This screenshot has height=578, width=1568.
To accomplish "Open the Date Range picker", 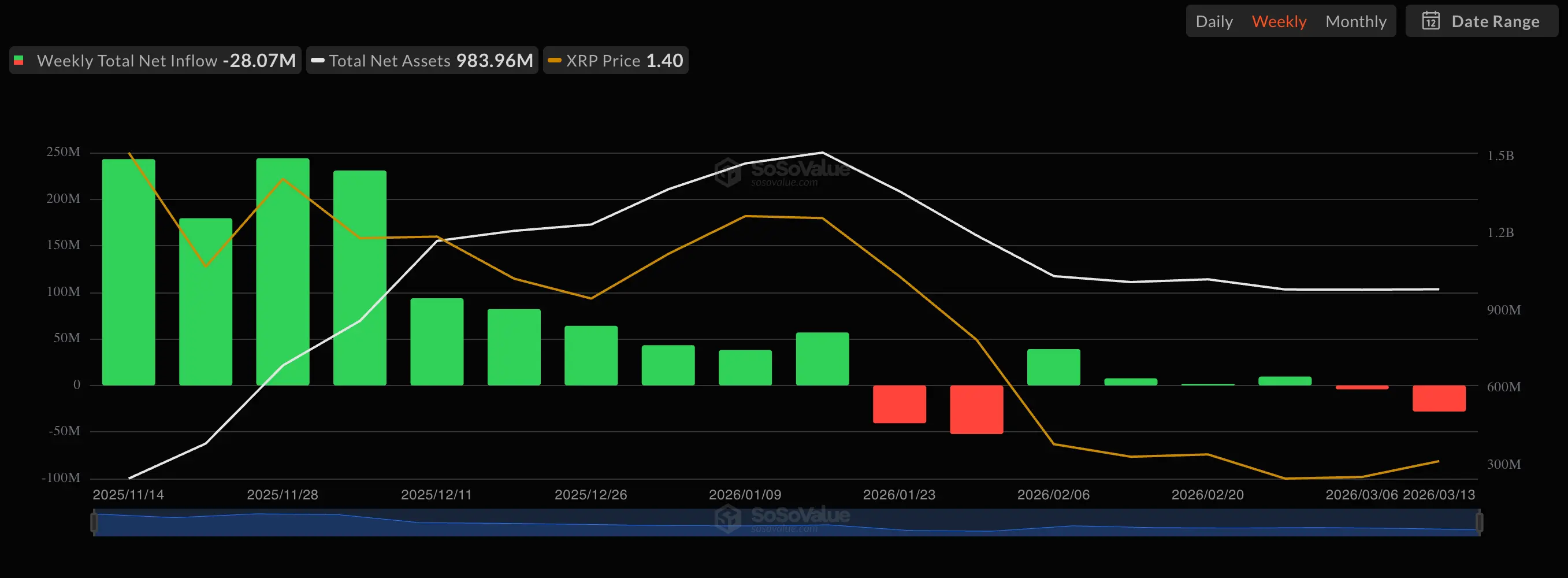I will pyautogui.click(x=1481, y=21).
